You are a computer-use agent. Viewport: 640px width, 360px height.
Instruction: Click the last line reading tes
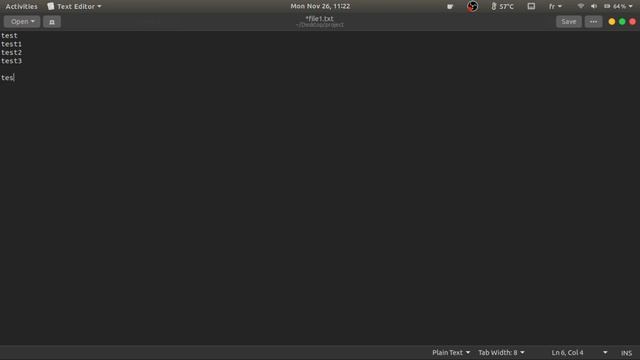(x=7, y=78)
